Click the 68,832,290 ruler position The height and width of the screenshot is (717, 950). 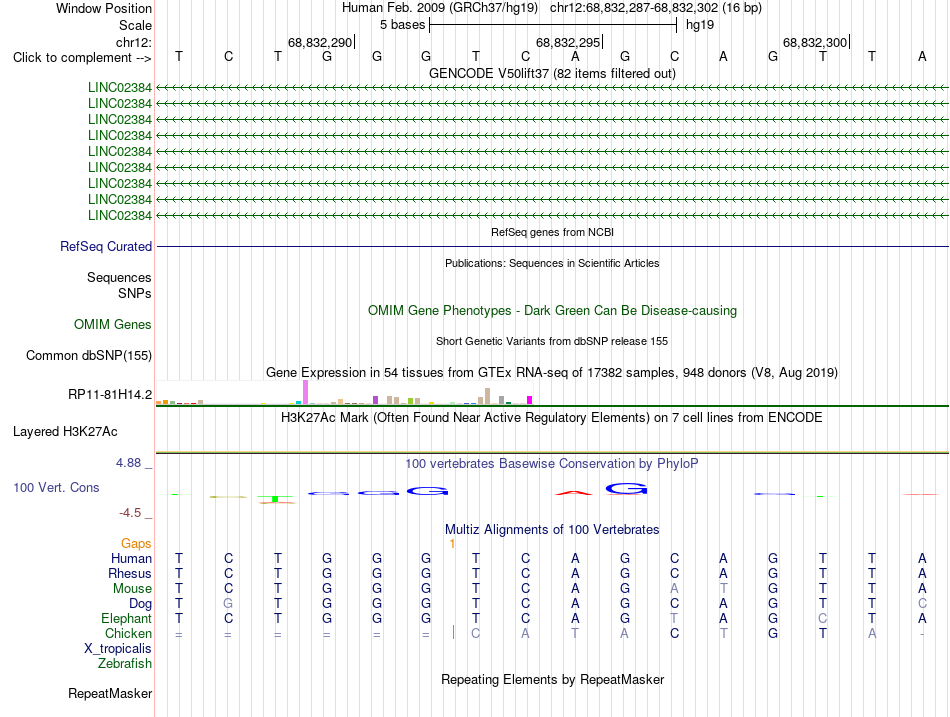320,42
